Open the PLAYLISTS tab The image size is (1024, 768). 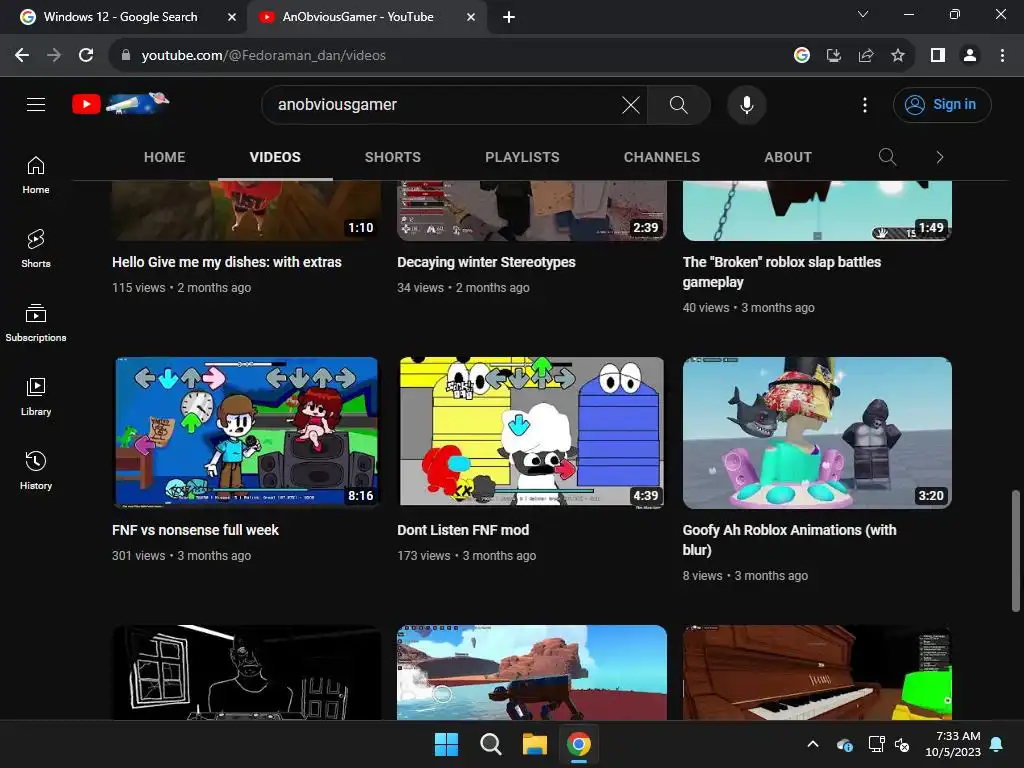pyautogui.click(x=522, y=157)
